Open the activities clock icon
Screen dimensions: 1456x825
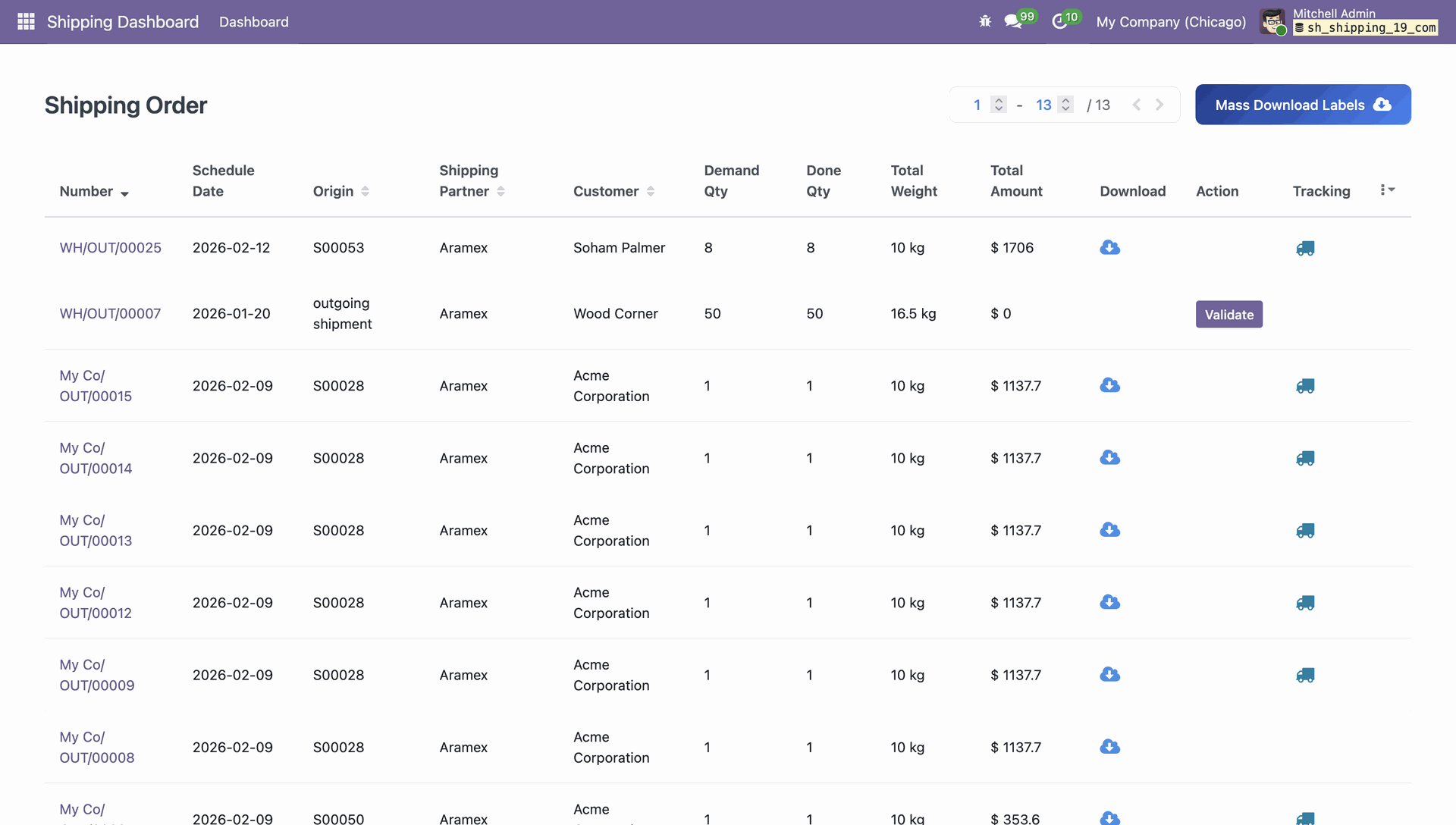(1059, 21)
